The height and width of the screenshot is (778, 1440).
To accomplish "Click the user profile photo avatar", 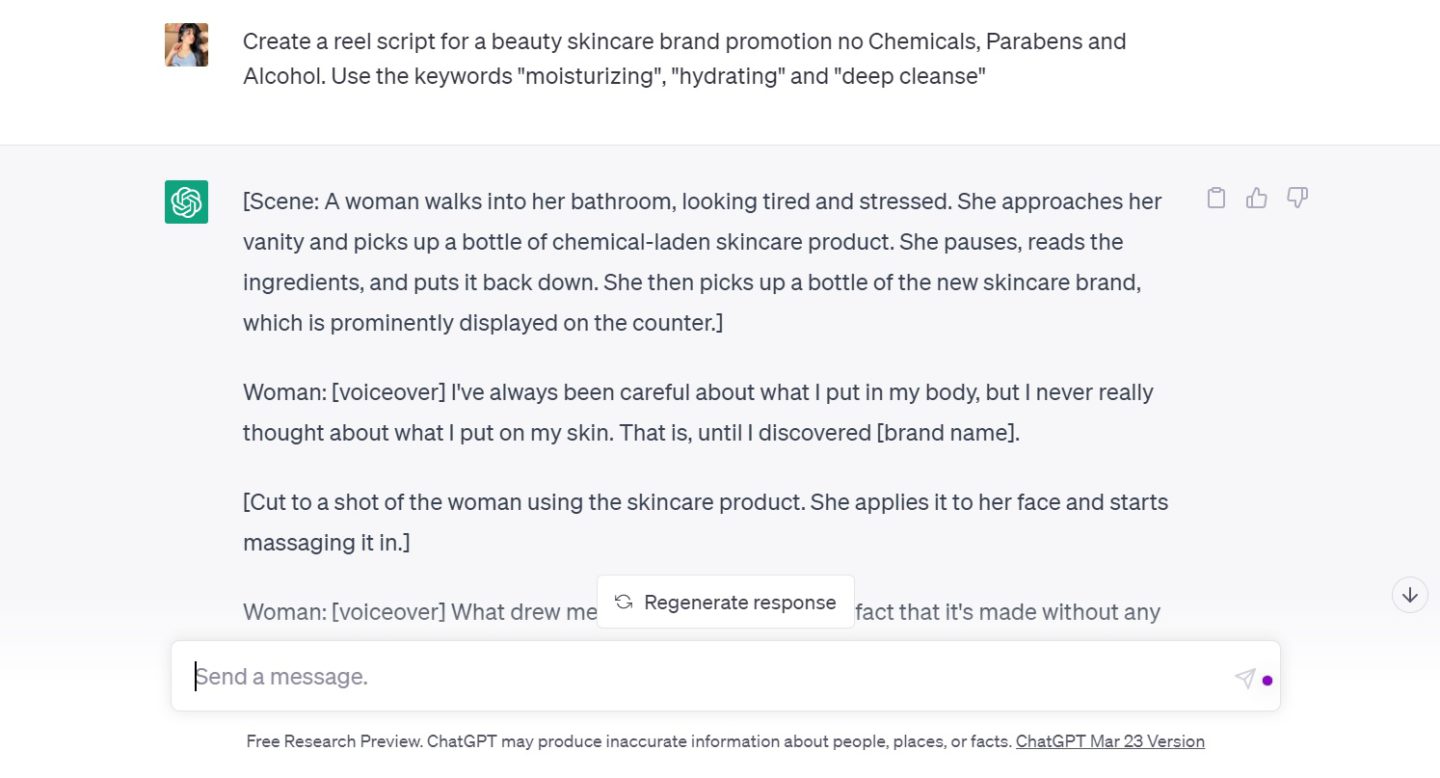I will [x=186, y=45].
